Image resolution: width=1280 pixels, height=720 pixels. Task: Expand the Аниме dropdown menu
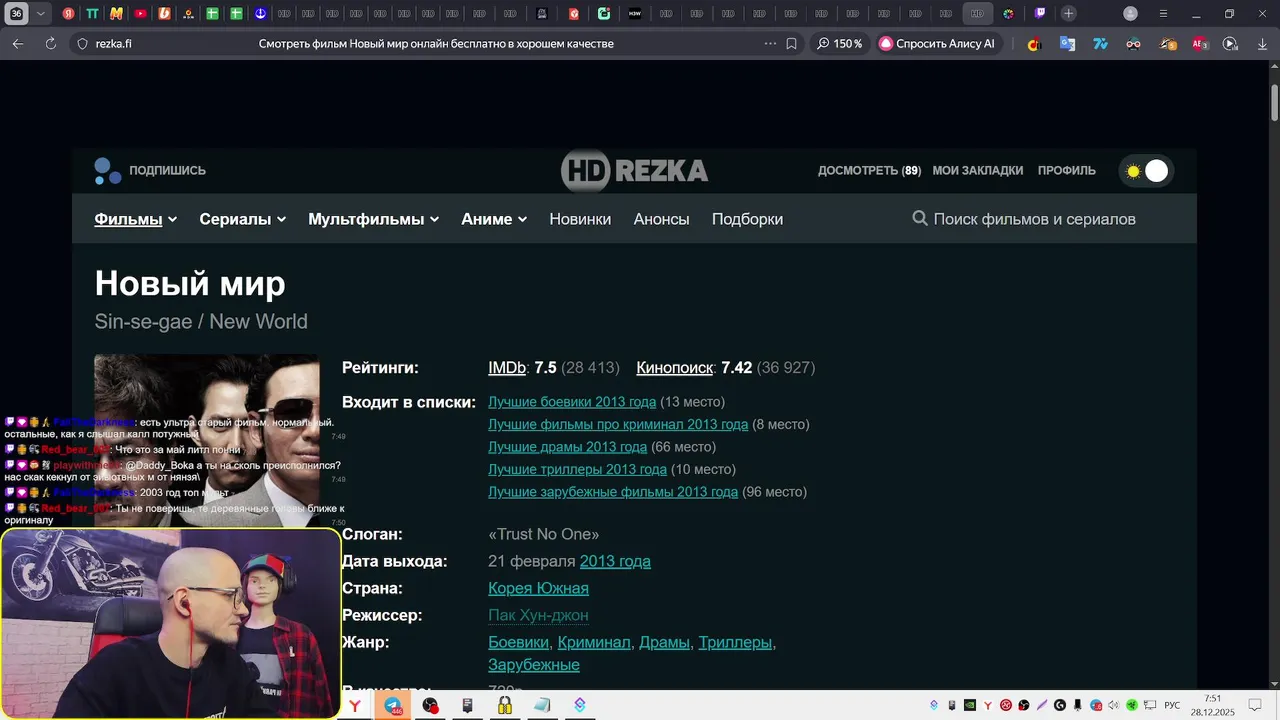coord(494,219)
